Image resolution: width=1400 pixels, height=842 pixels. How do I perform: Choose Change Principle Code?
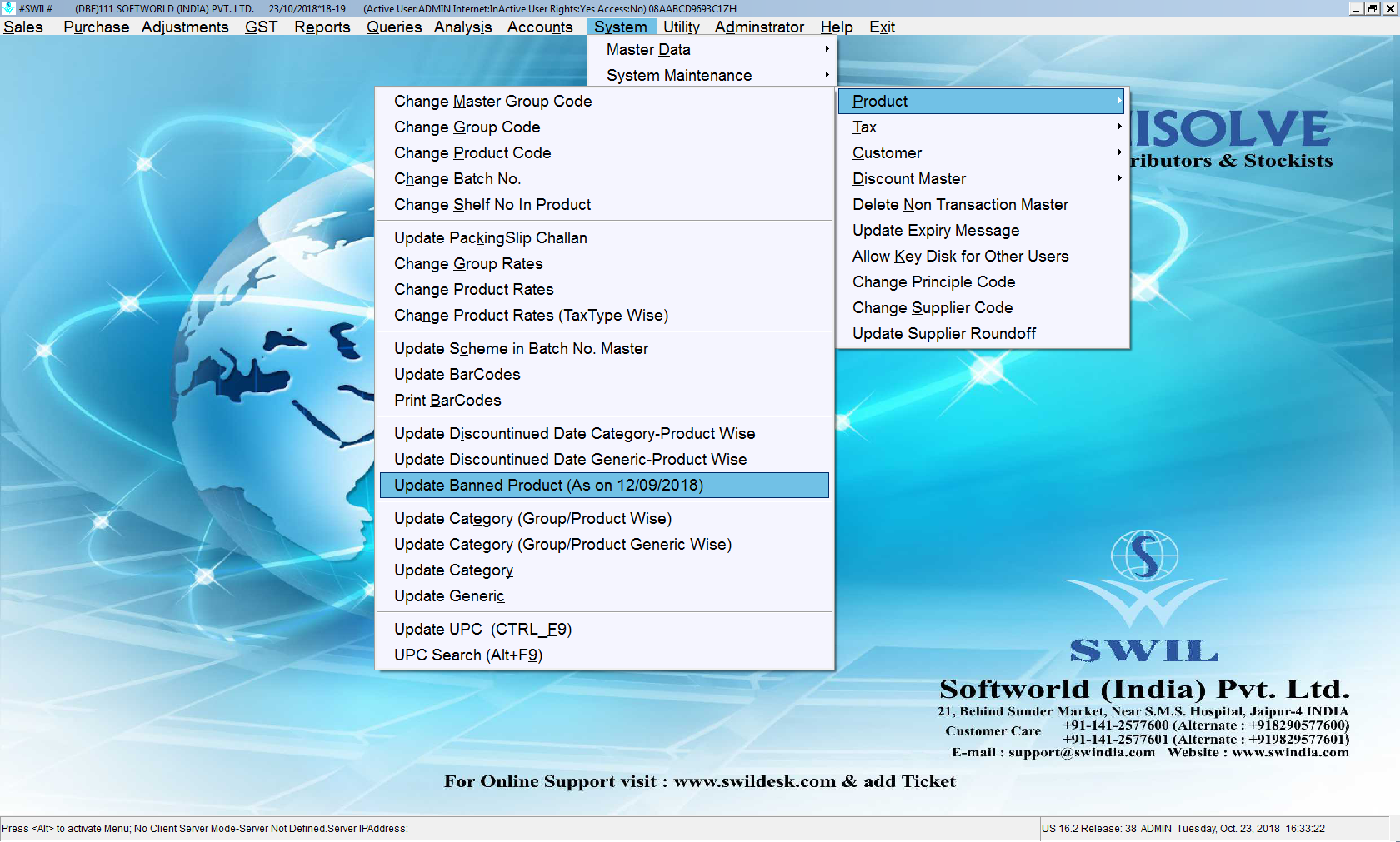[982, 281]
